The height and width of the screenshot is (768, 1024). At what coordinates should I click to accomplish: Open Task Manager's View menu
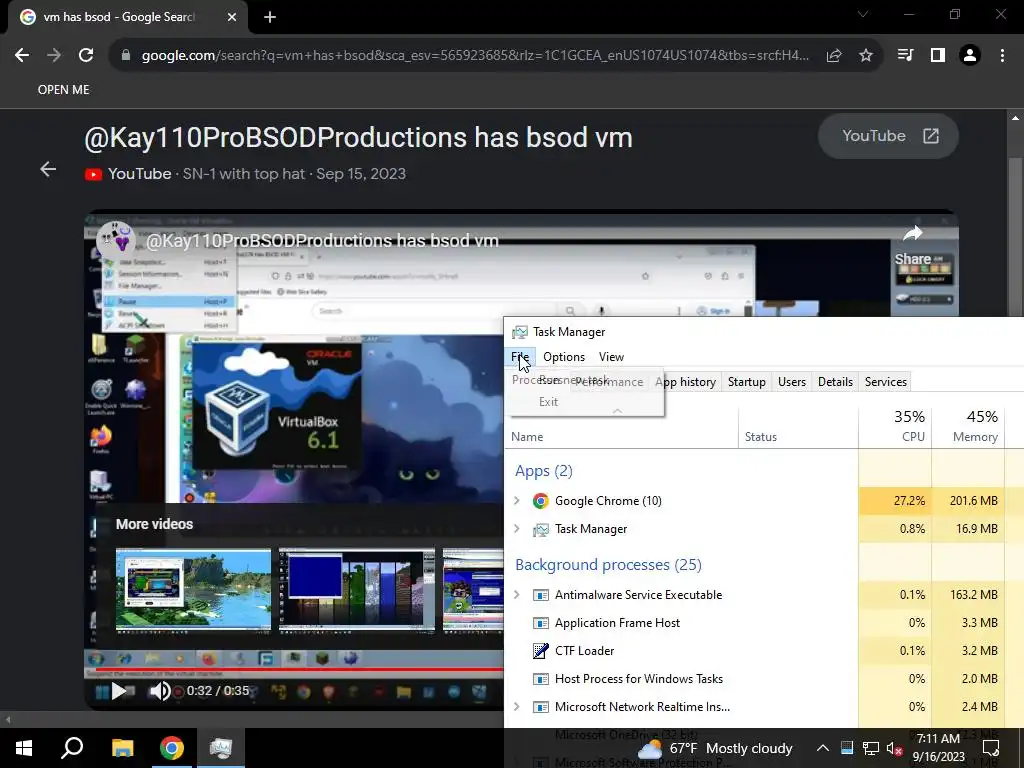point(611,357)
